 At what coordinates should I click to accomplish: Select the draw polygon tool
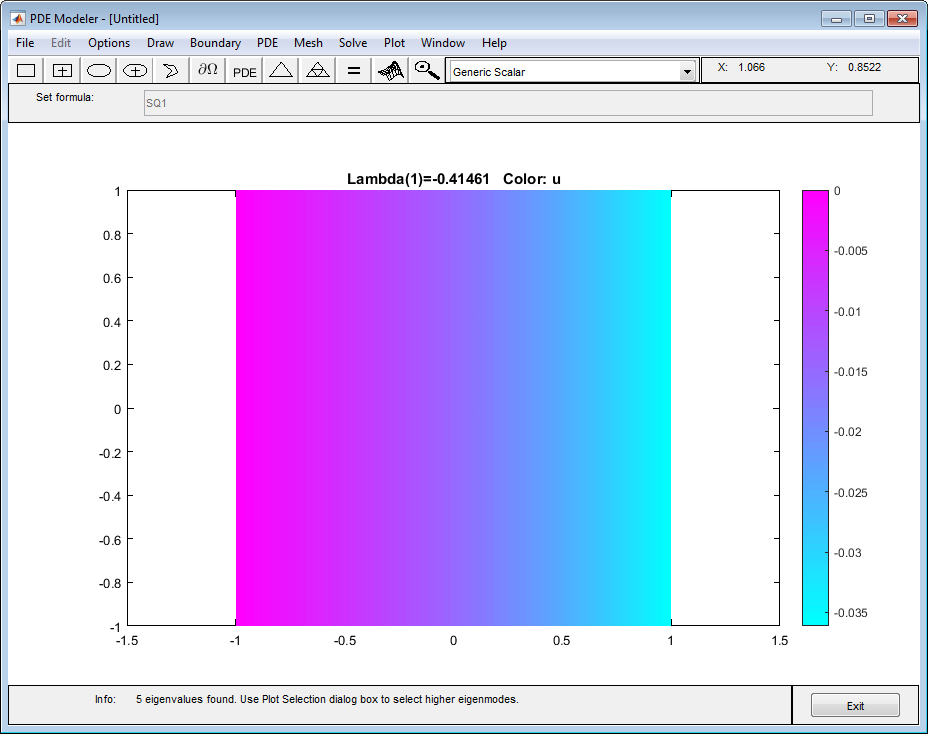click(171, 71)
